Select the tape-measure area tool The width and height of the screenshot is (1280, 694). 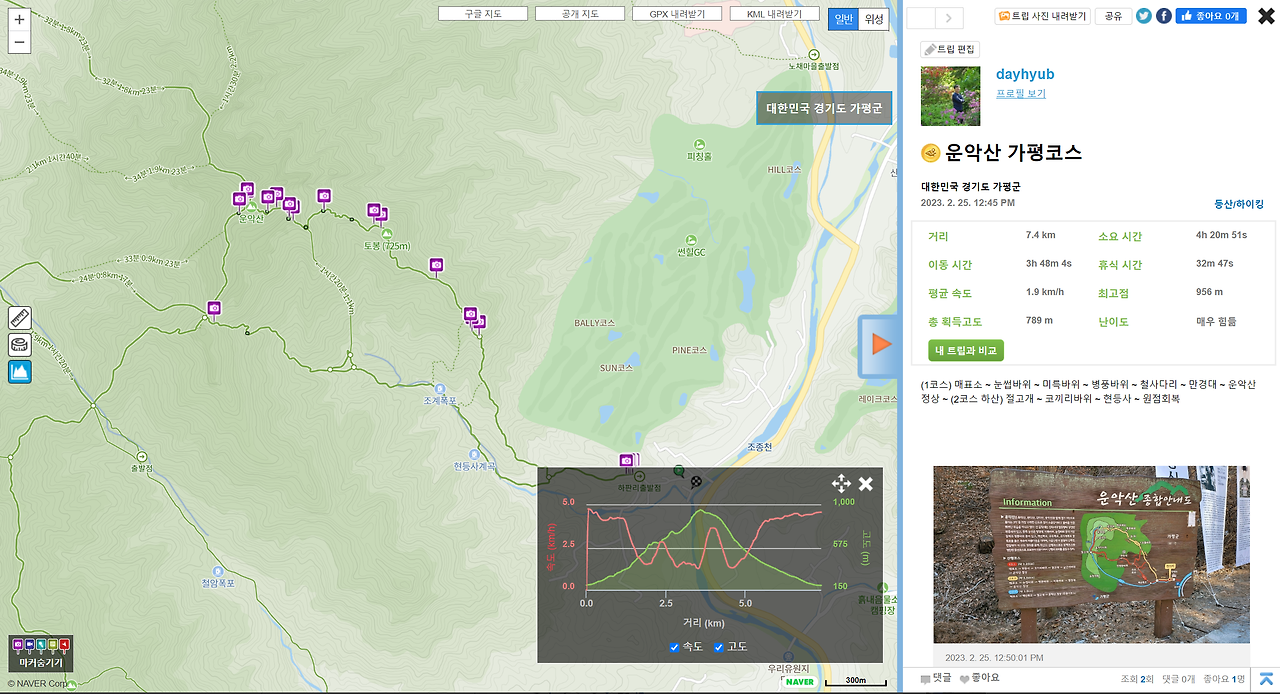pos(20,345)
